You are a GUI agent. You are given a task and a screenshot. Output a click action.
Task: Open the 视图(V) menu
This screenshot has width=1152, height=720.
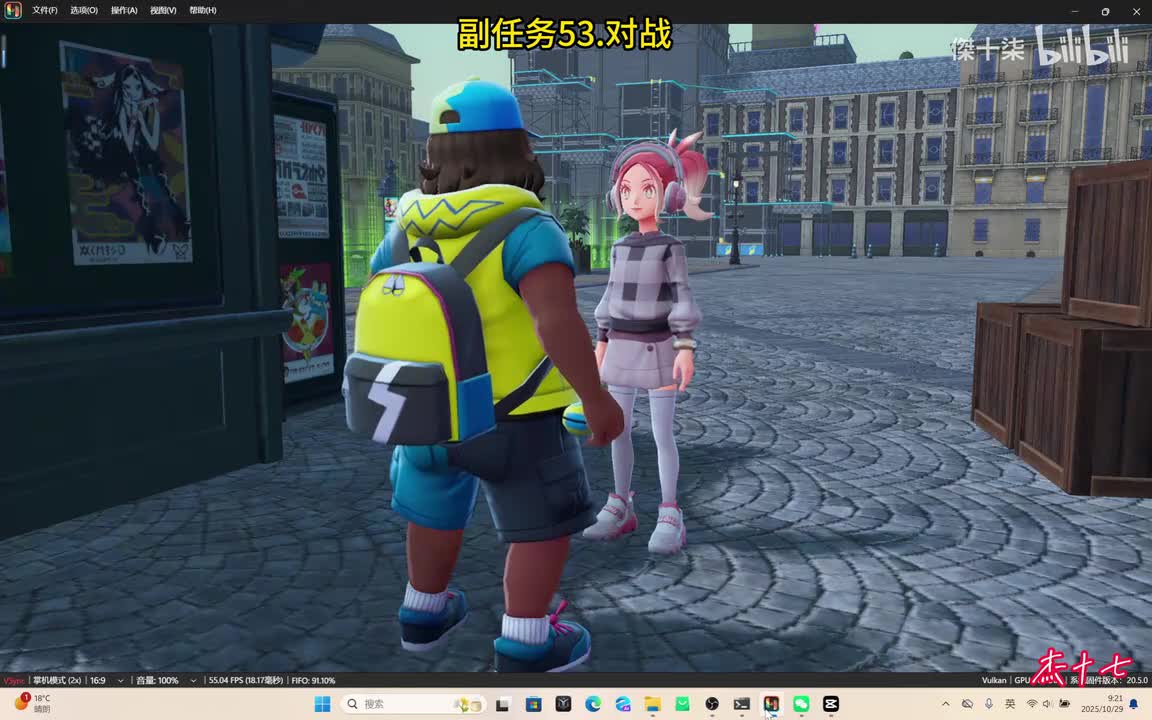click(x=163, y=10)
